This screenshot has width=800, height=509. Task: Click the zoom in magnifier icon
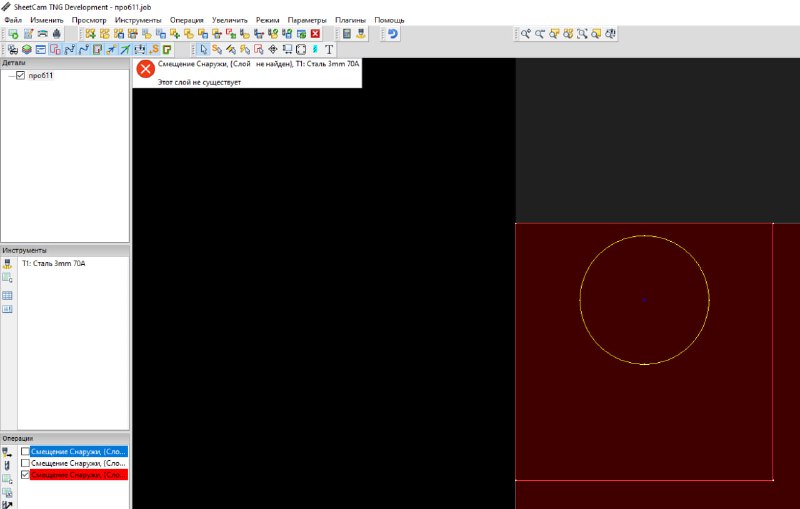[x=525, y=34]
